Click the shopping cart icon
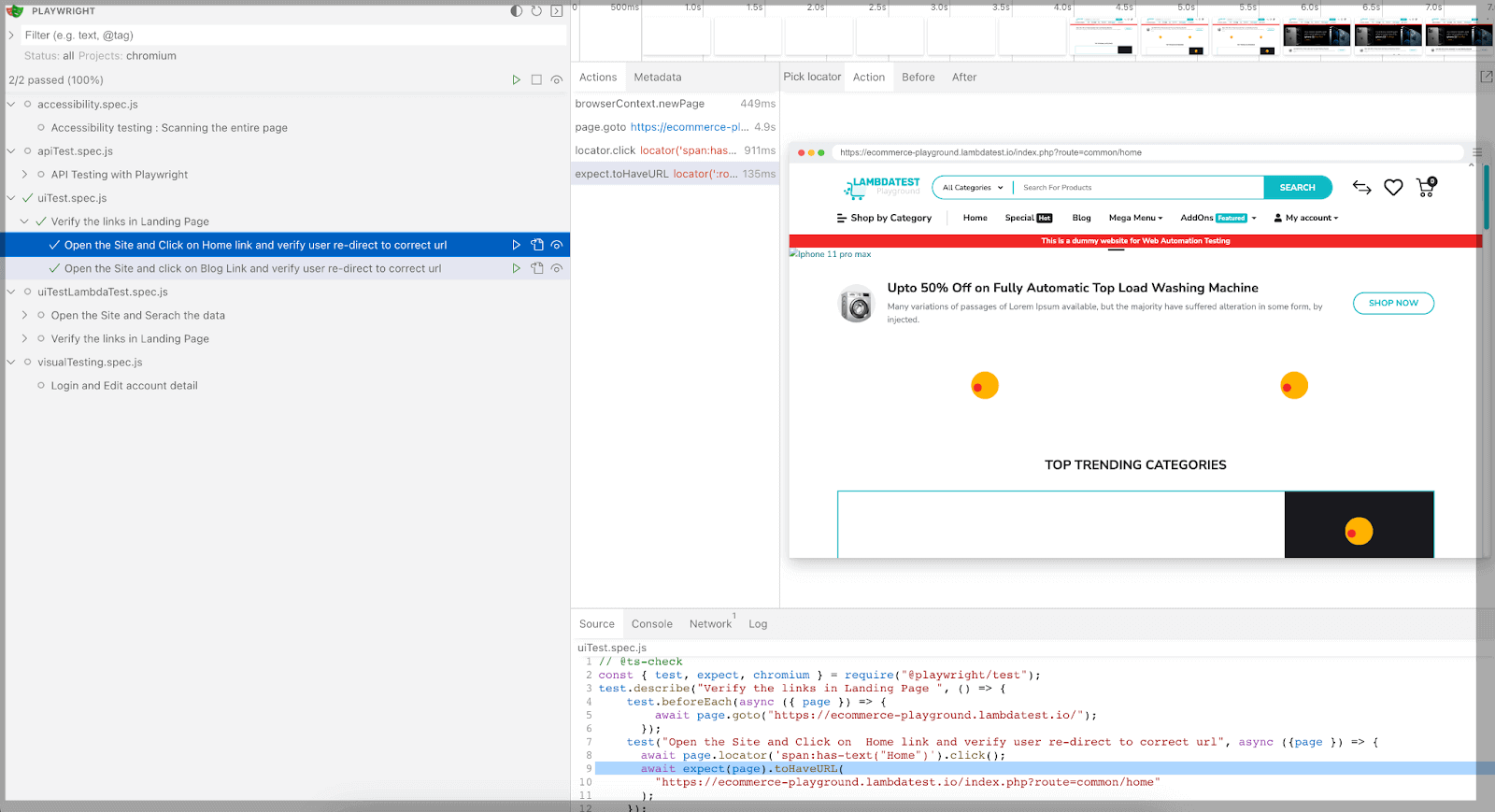The width and height of the screenshot is (1495, 812). (x=1426, y=187)
